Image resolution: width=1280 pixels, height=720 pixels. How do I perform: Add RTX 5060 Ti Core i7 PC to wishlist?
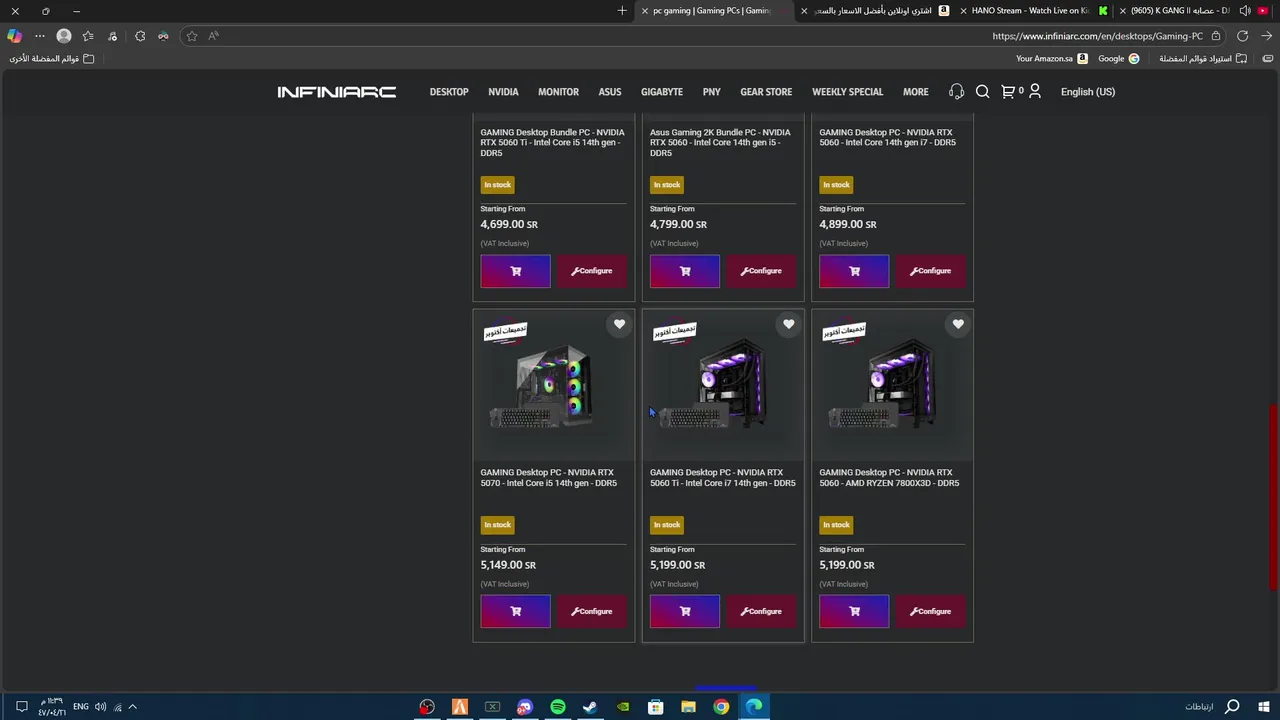coord(789,324)
